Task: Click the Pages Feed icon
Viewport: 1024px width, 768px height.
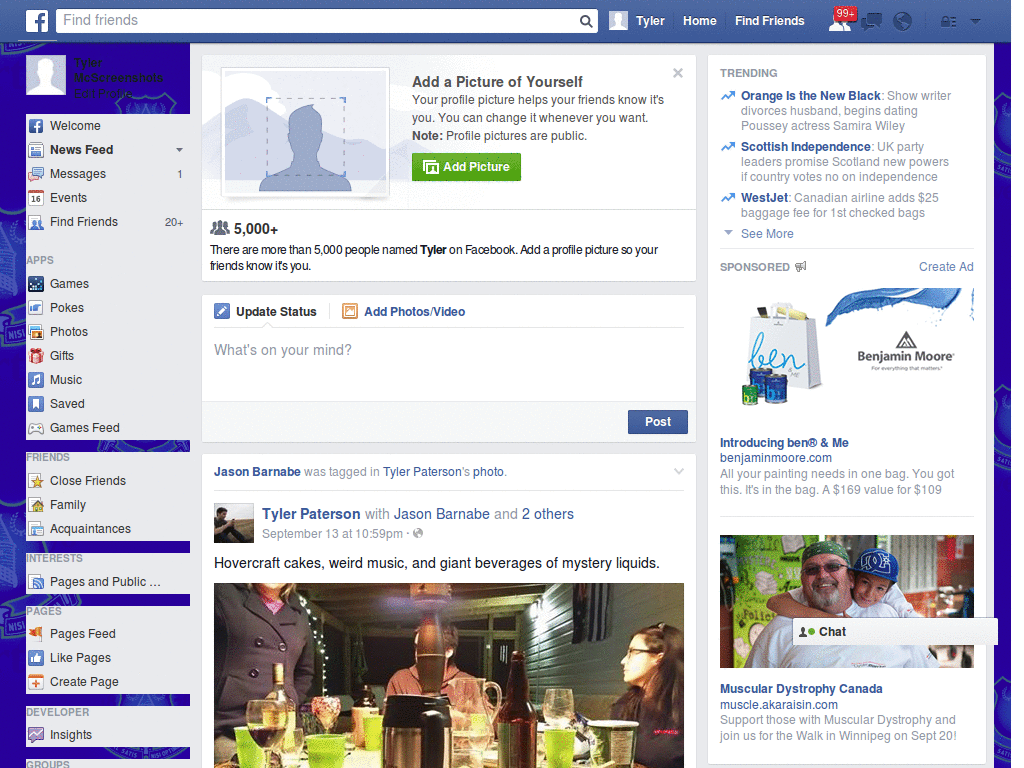Action: (36, 633)
